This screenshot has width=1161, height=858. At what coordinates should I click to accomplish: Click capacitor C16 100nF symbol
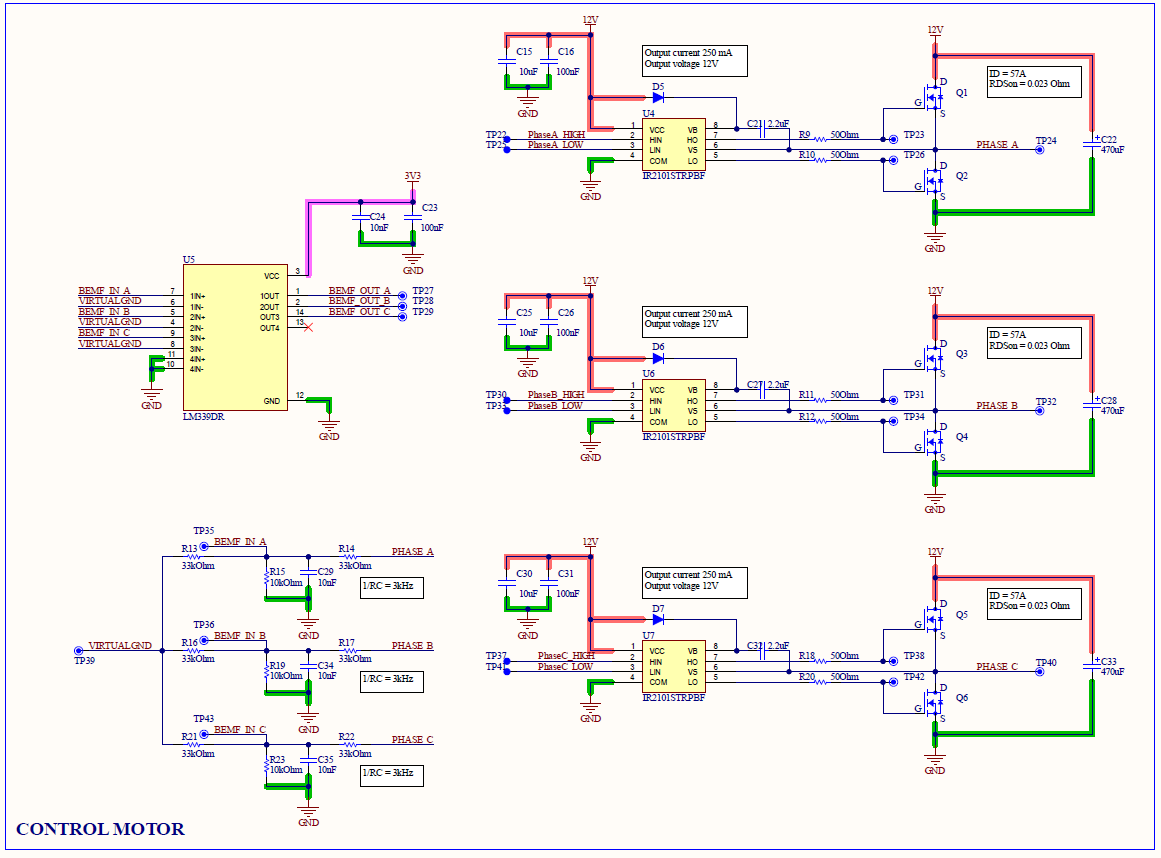pos(549,61)
